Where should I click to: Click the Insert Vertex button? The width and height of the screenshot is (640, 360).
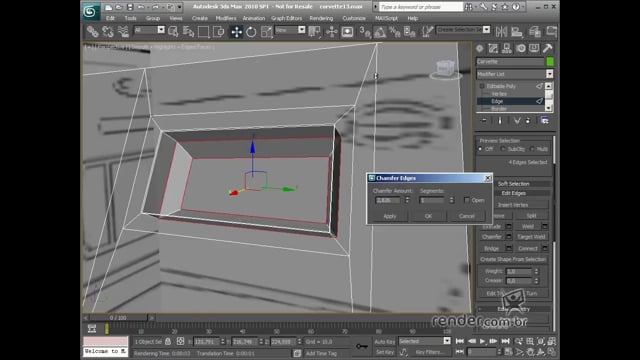pyautogui.click(x=513, y=204)
